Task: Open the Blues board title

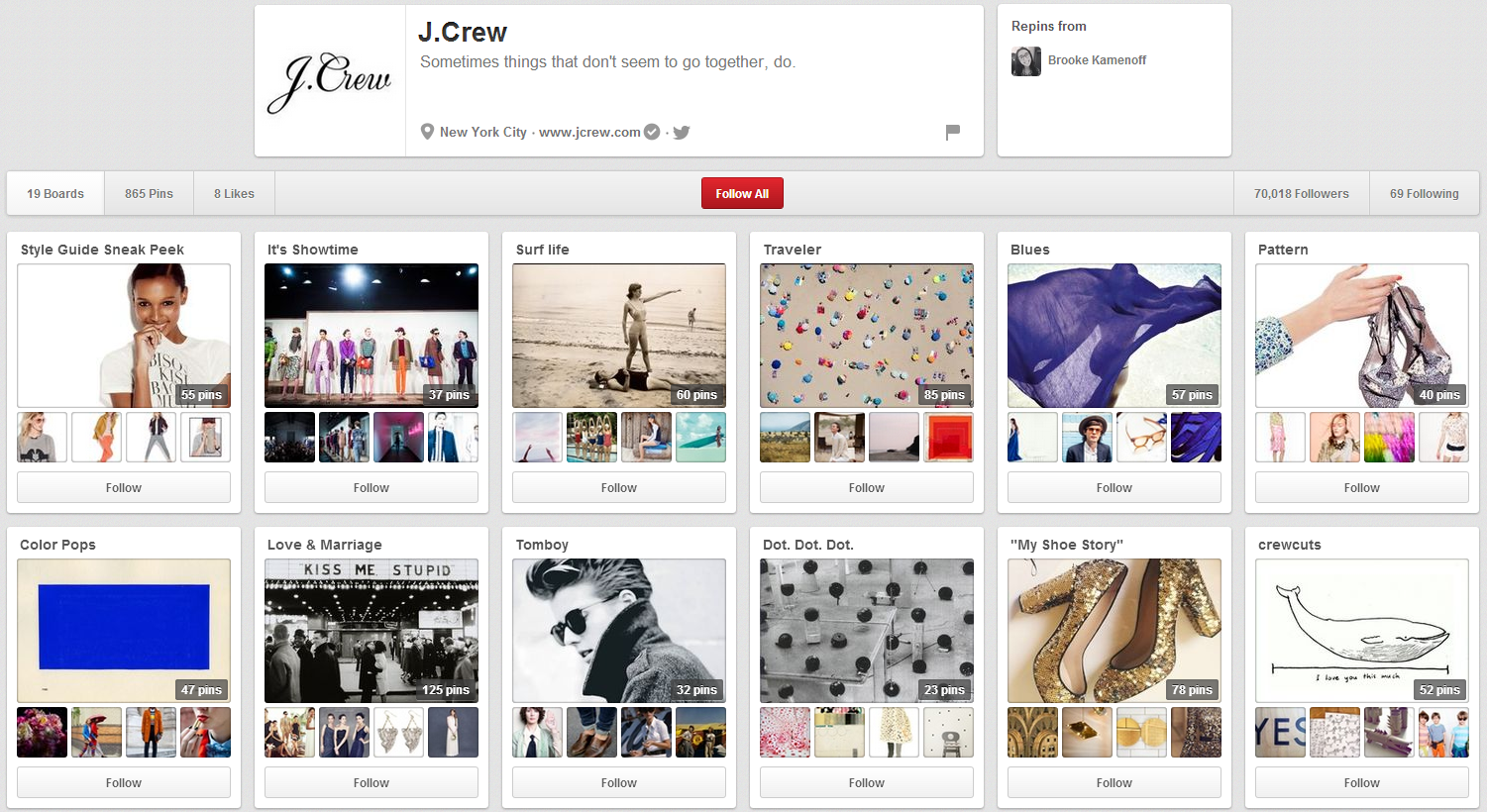Action: point(1030,250)
